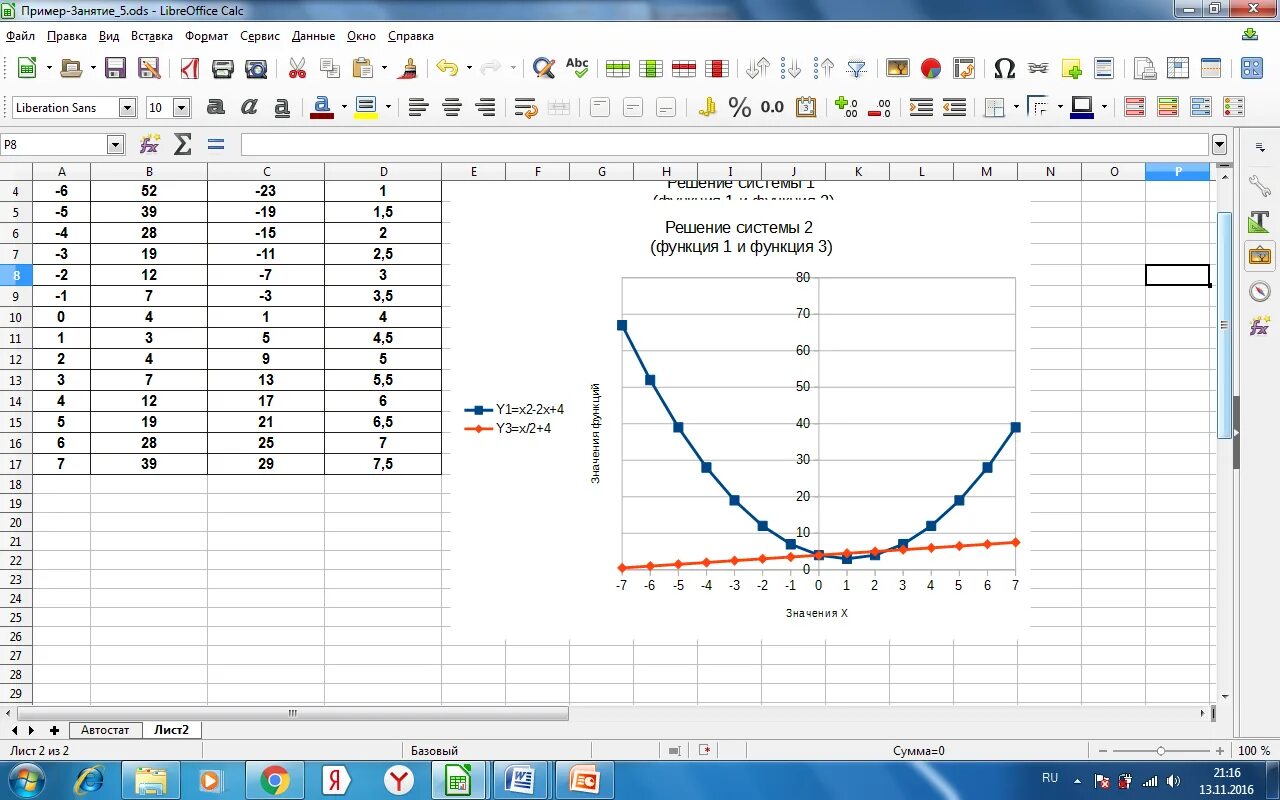Open the Данные menu
Viewport: 1280px width, 800px height.
click(x=314, y=35)
